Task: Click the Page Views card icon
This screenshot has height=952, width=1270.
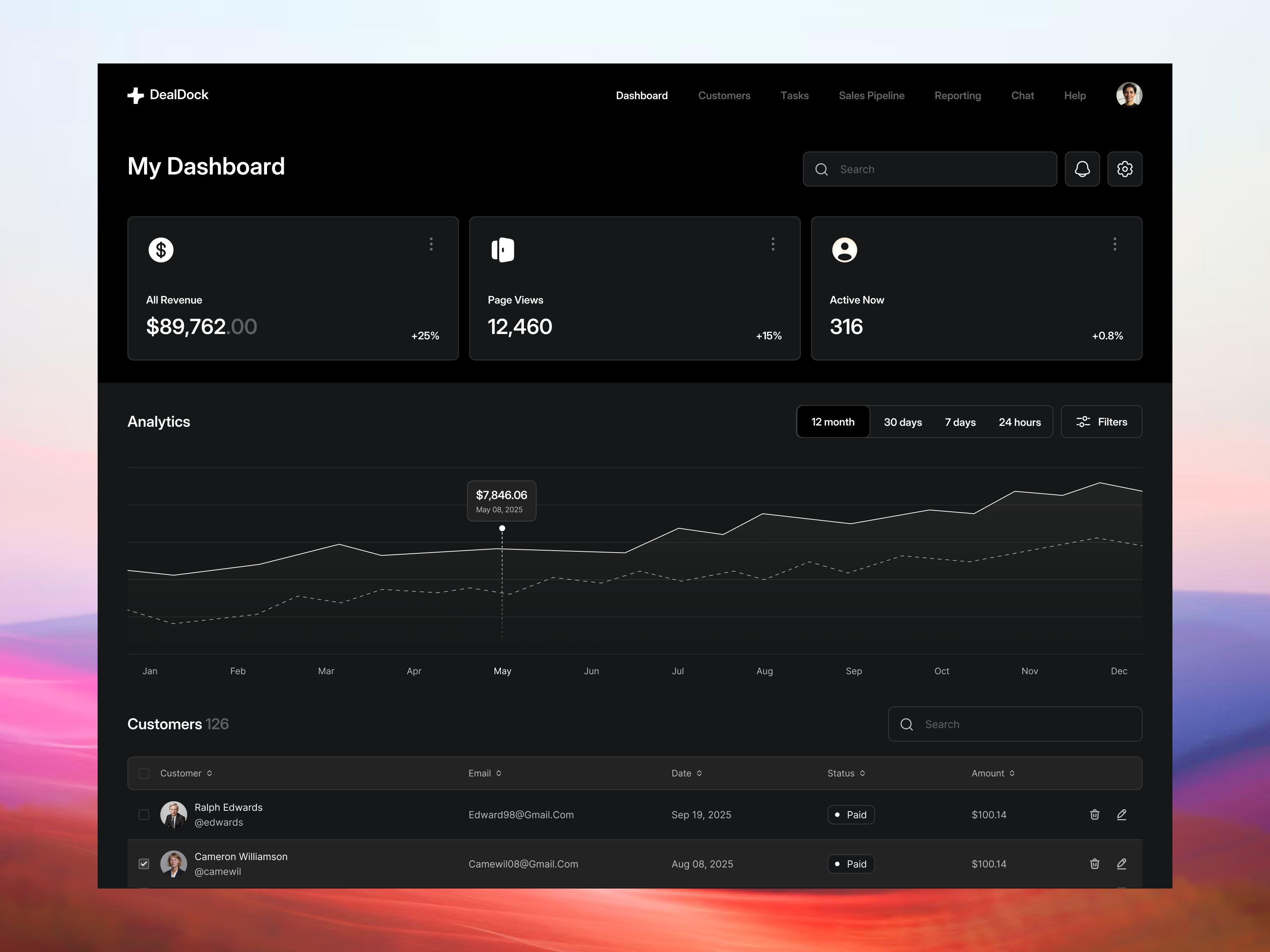Action: (502, 250)
